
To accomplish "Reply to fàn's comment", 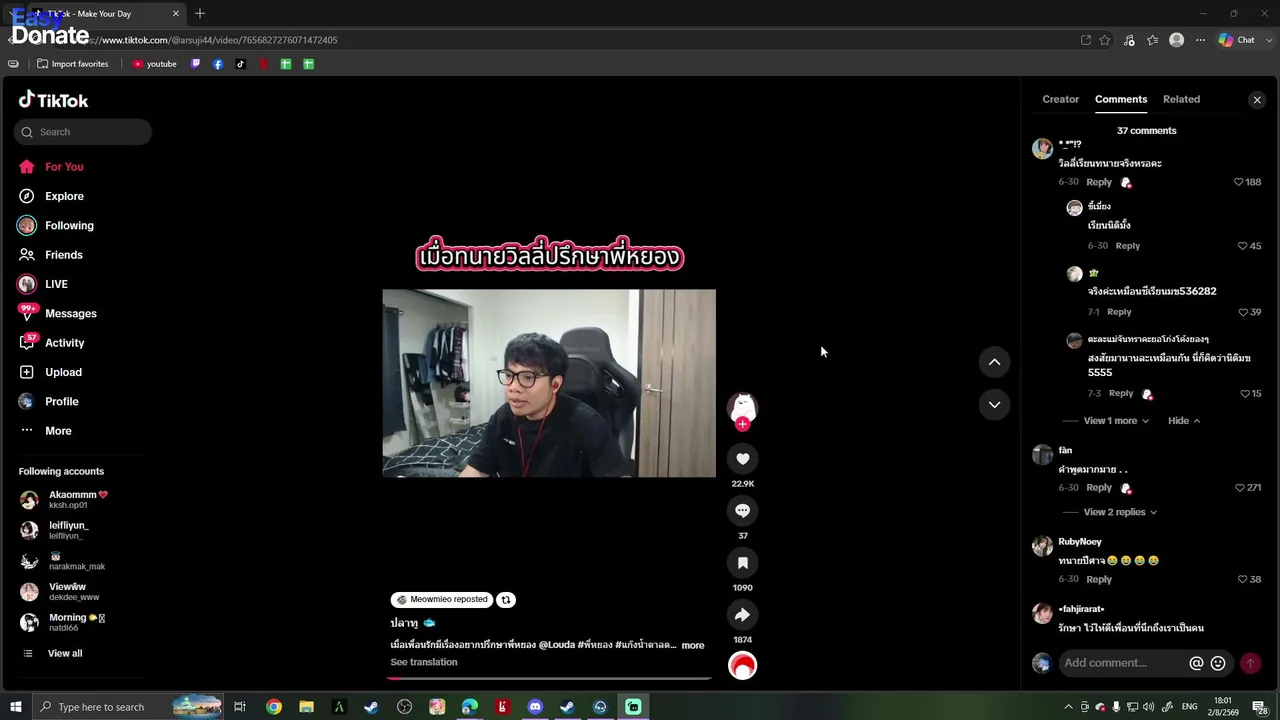I will point(1099,488).
